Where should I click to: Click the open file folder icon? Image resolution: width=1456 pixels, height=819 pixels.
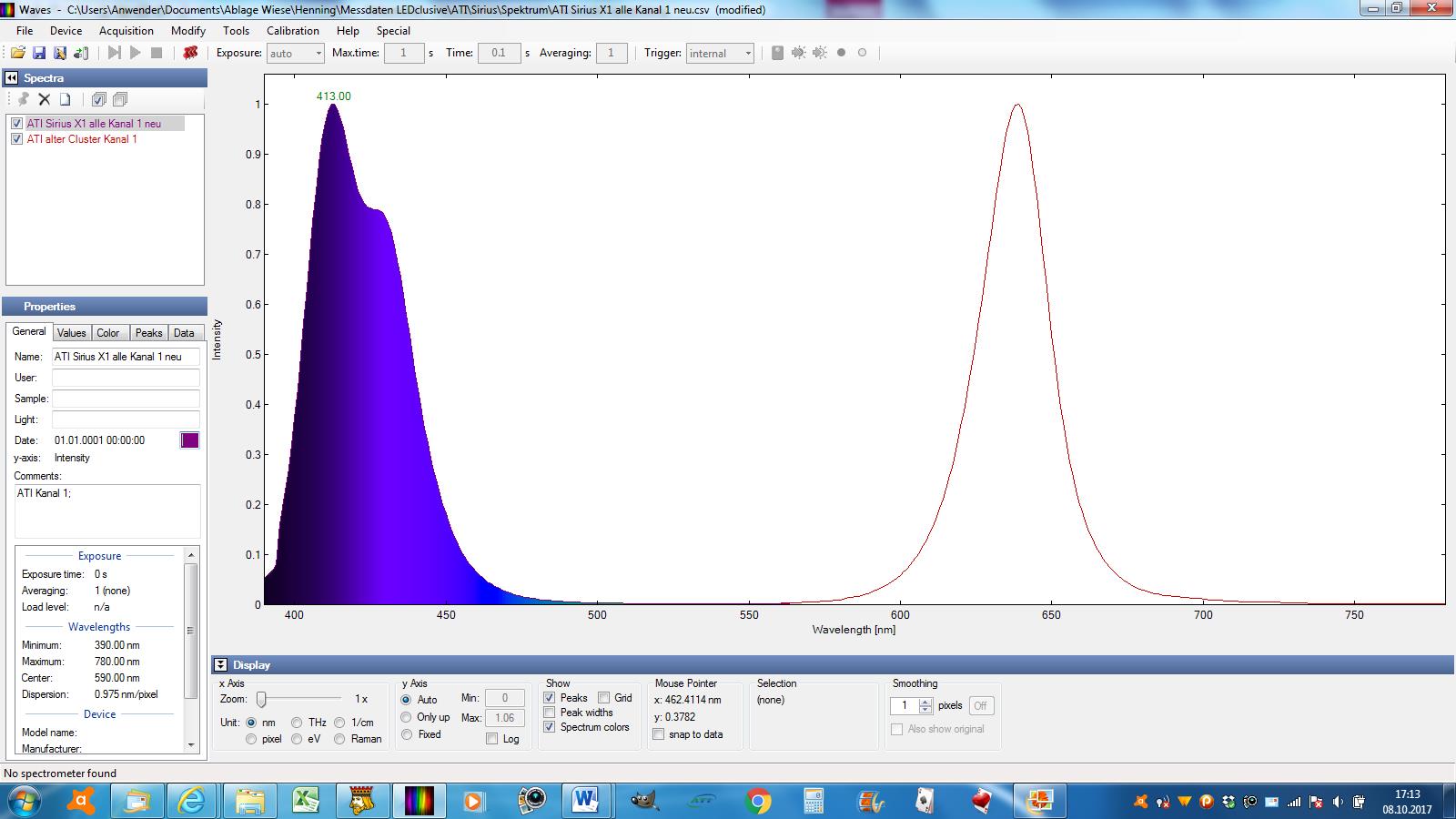tap(17, 53)
